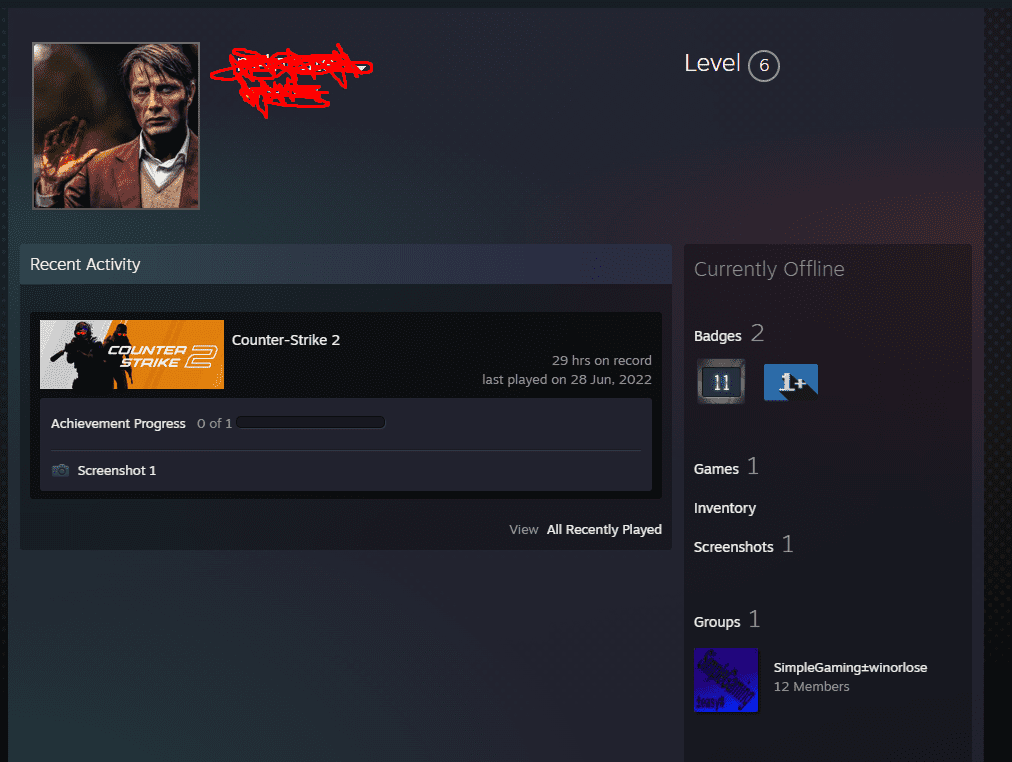Screen dimensions: 1012x762
Task: Click the blue 1+ games collector badge
Action: (790, 381)
